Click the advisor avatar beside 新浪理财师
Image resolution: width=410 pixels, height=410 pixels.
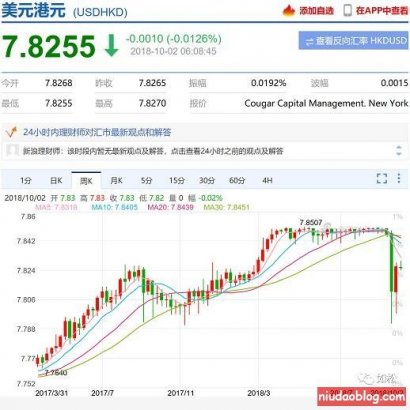click(x=12, y=151)
